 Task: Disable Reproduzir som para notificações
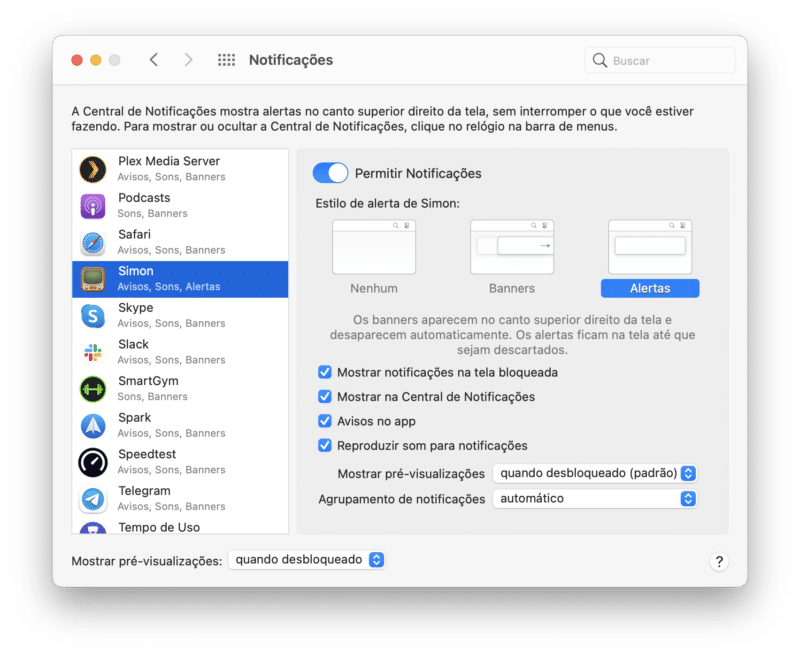click(x=325, y=445)
